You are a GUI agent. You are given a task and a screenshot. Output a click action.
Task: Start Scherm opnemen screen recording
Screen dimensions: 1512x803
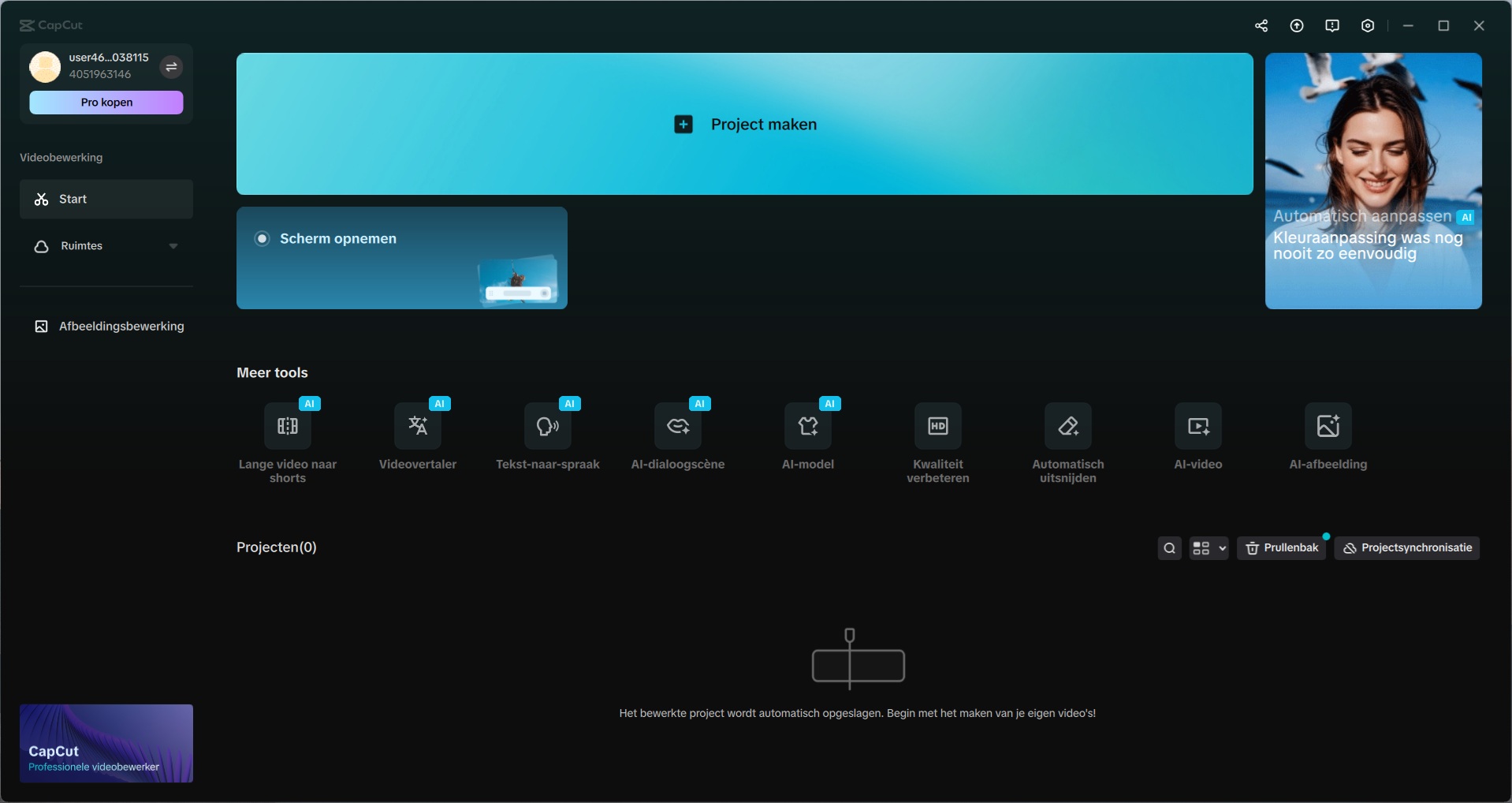pos(402,258)
